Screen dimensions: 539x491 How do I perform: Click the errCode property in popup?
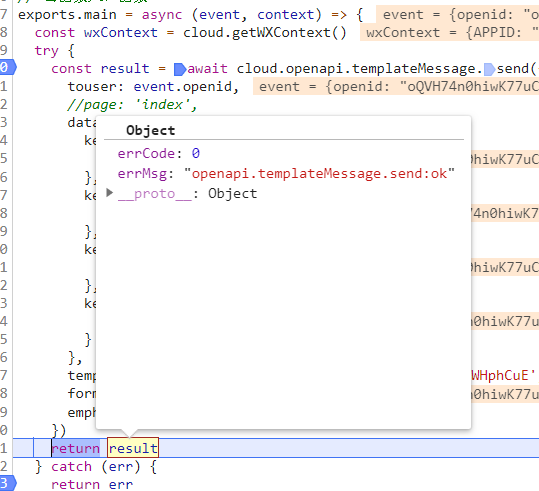point(158,153)
